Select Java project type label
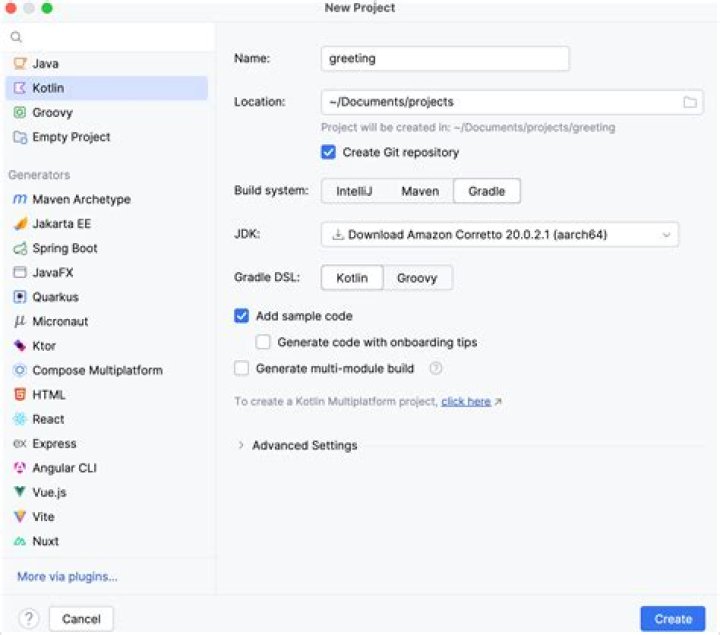The image size is (720, 635). tap(45, 63)
